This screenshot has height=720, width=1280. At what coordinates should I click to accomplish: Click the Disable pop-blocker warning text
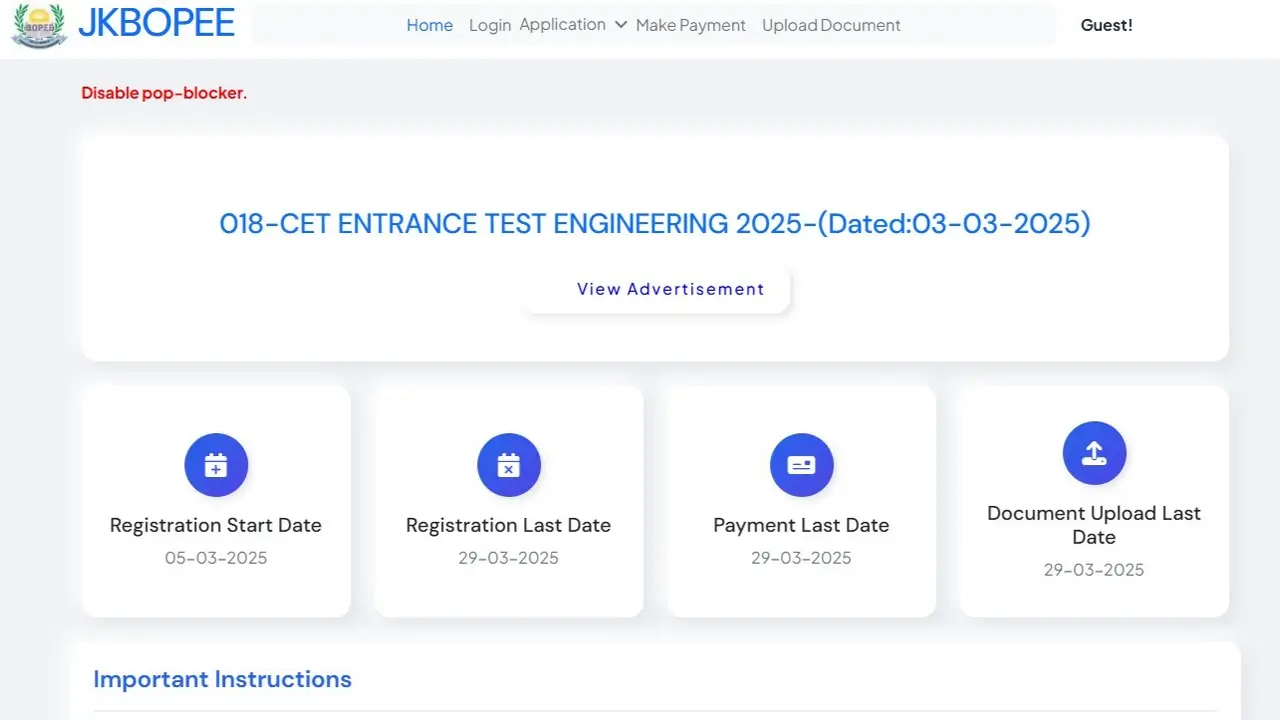[x=163, y=92]
